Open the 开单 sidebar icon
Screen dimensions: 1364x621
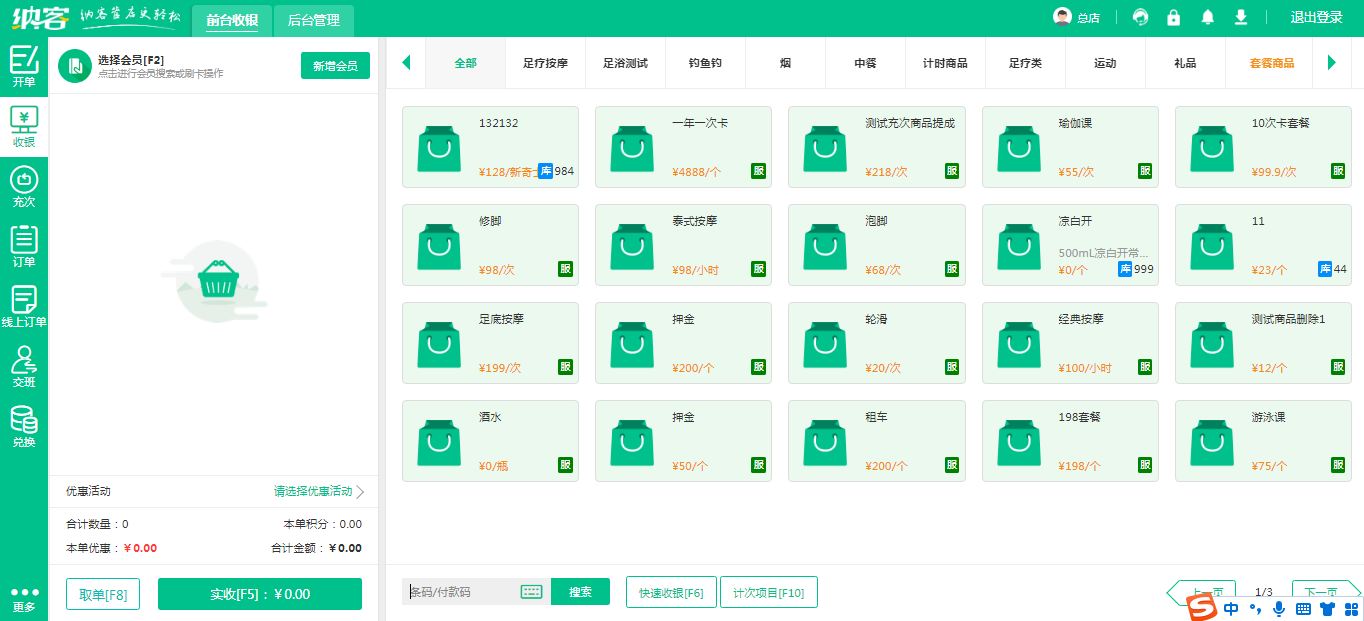click(x=24, y=66)
